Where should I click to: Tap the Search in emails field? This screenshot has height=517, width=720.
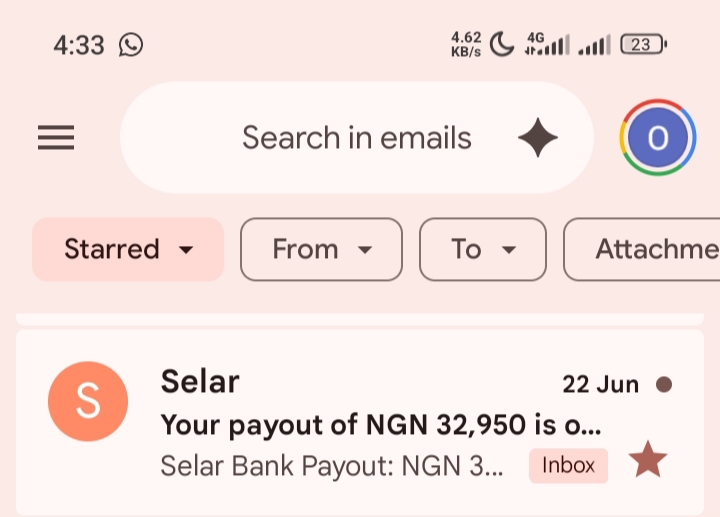tap(357, 137)
